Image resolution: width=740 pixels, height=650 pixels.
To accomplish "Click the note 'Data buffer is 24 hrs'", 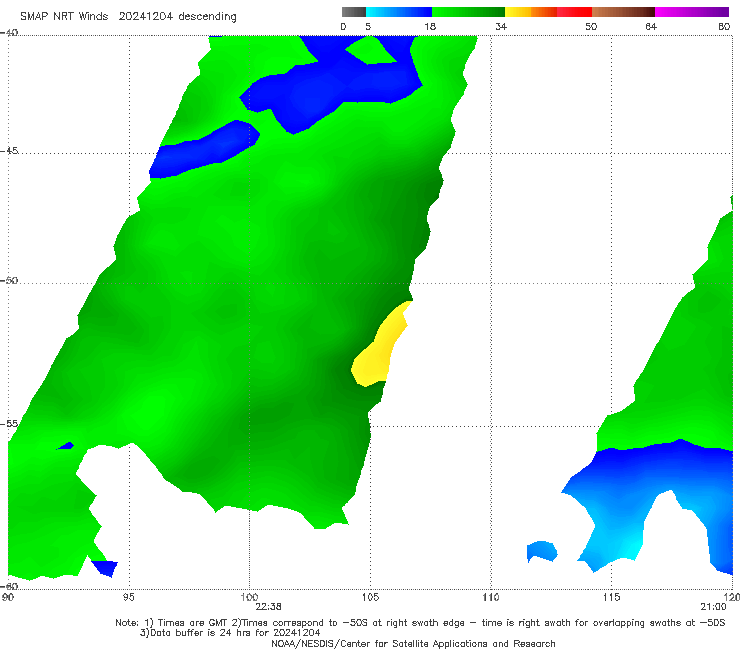I will (202, 633).
